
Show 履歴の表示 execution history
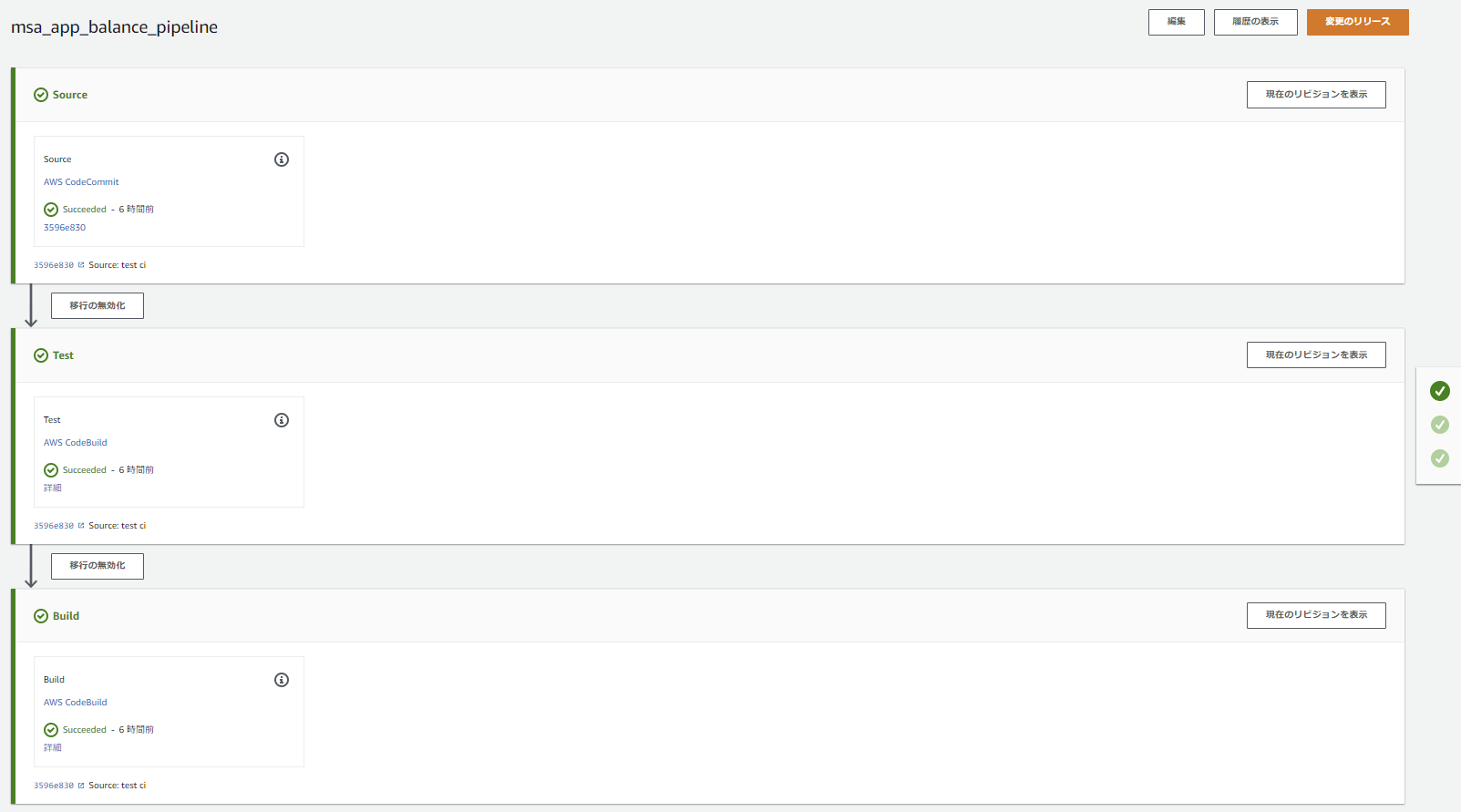pos(1255,22)
